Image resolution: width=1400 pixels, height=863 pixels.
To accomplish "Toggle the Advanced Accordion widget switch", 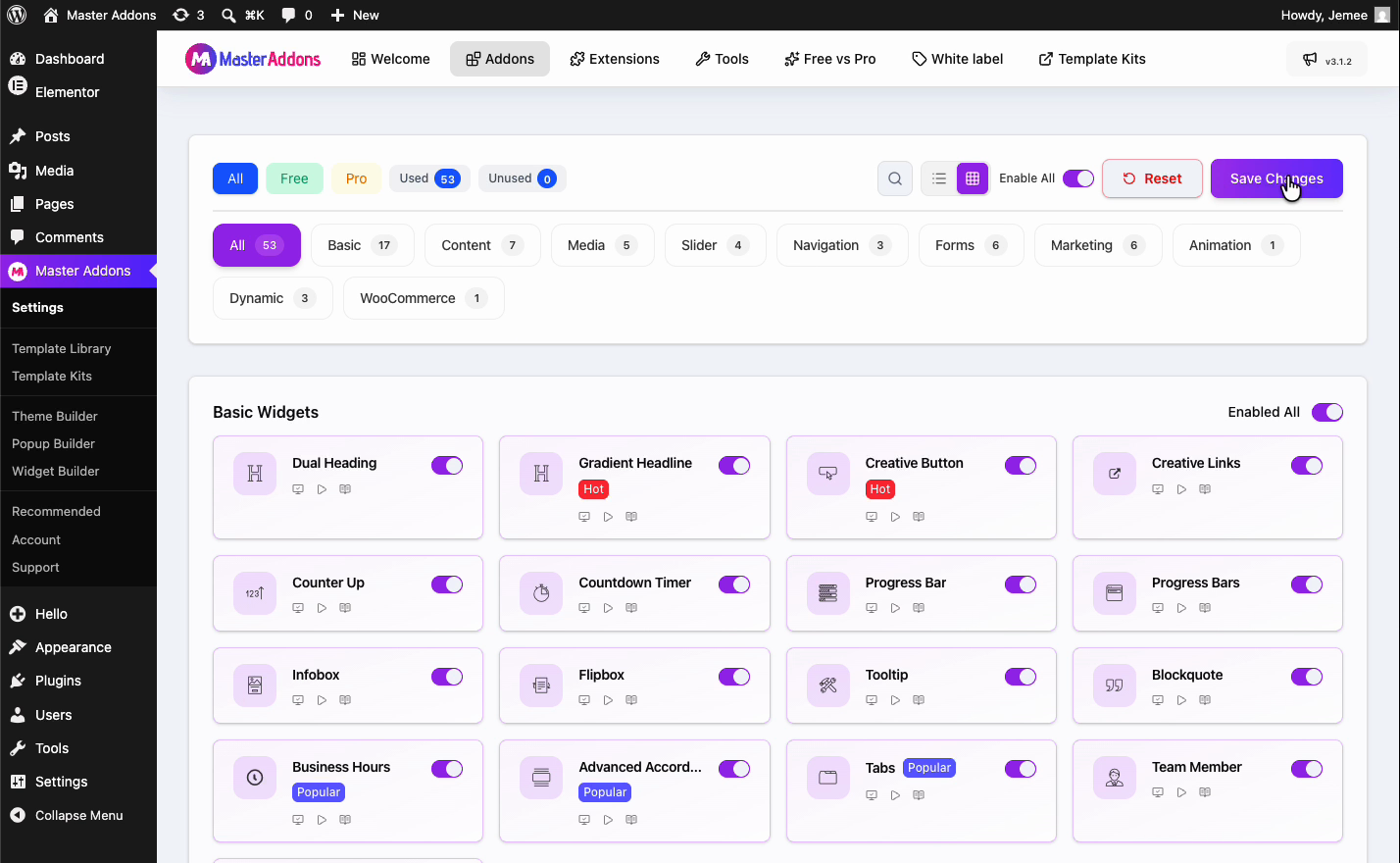I will pyautogui.click(x=734, y=769).
